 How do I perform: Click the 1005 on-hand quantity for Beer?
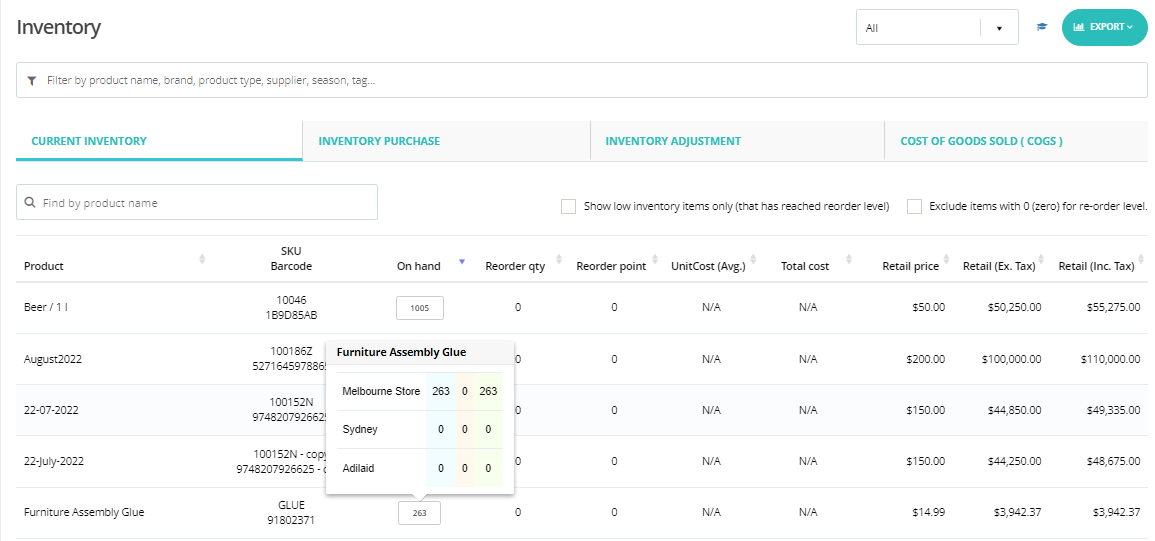click(420, 308)
